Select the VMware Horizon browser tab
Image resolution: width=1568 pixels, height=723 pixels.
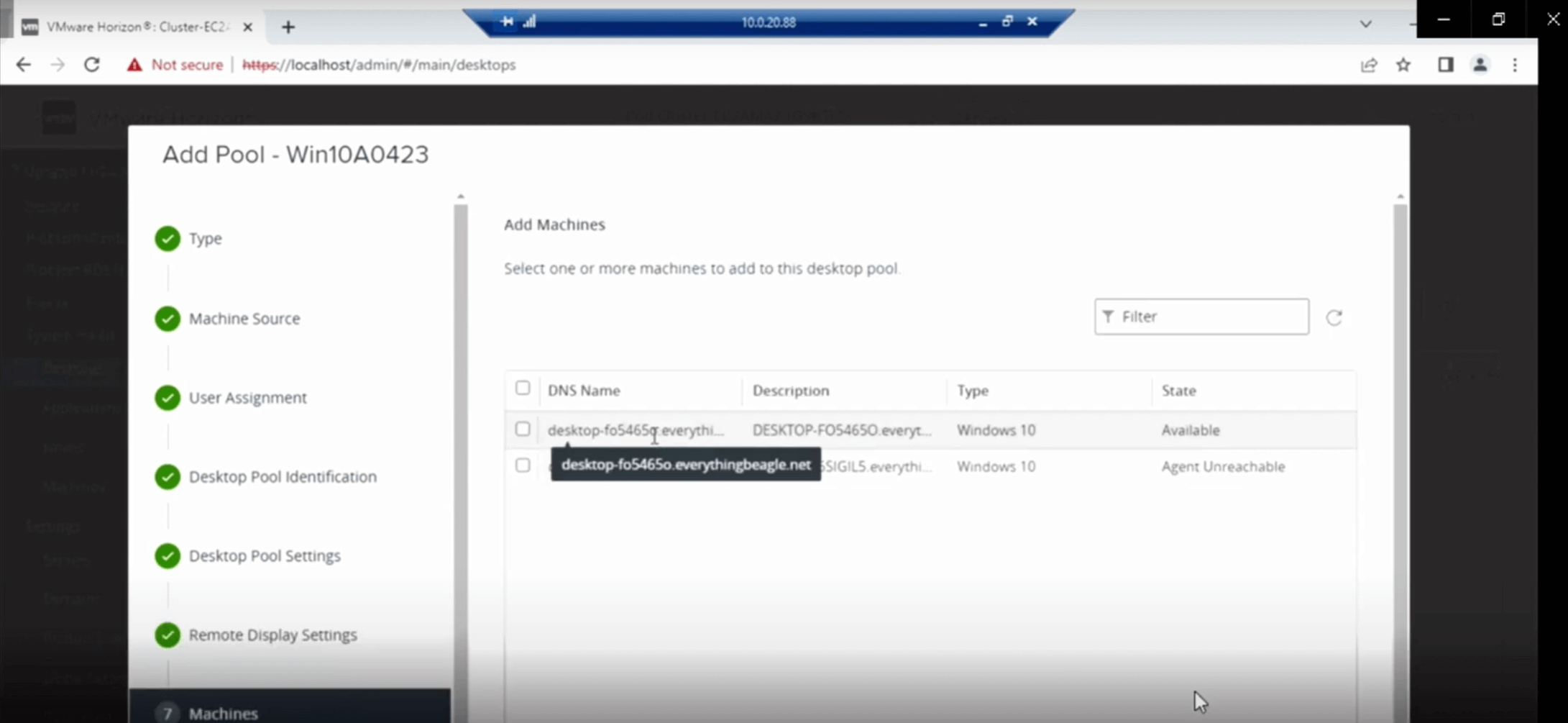pos(129,27)
